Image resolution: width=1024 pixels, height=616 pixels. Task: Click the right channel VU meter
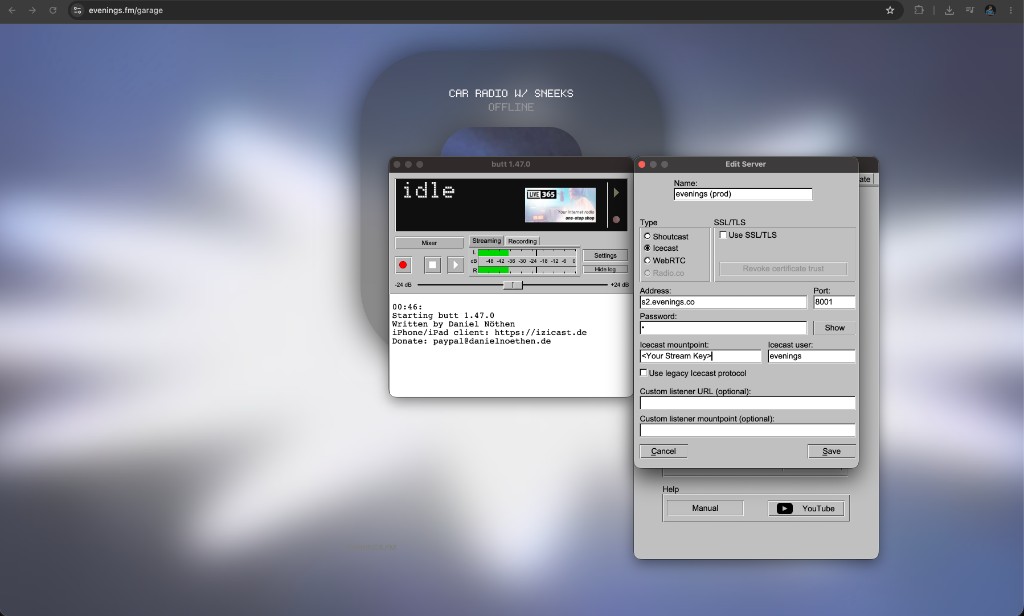click(x=526, y=269)
